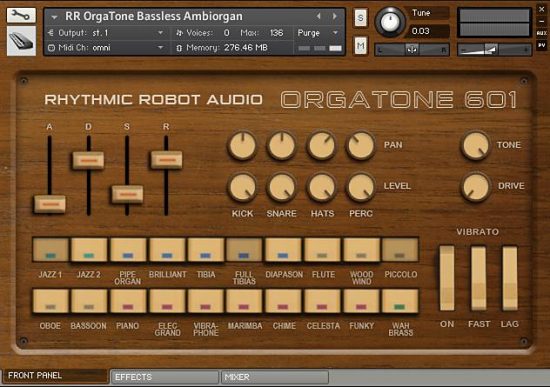This screenshot has width=550, height=387.
Task: Click the SNARE level knob
Action: pos(281,187)
